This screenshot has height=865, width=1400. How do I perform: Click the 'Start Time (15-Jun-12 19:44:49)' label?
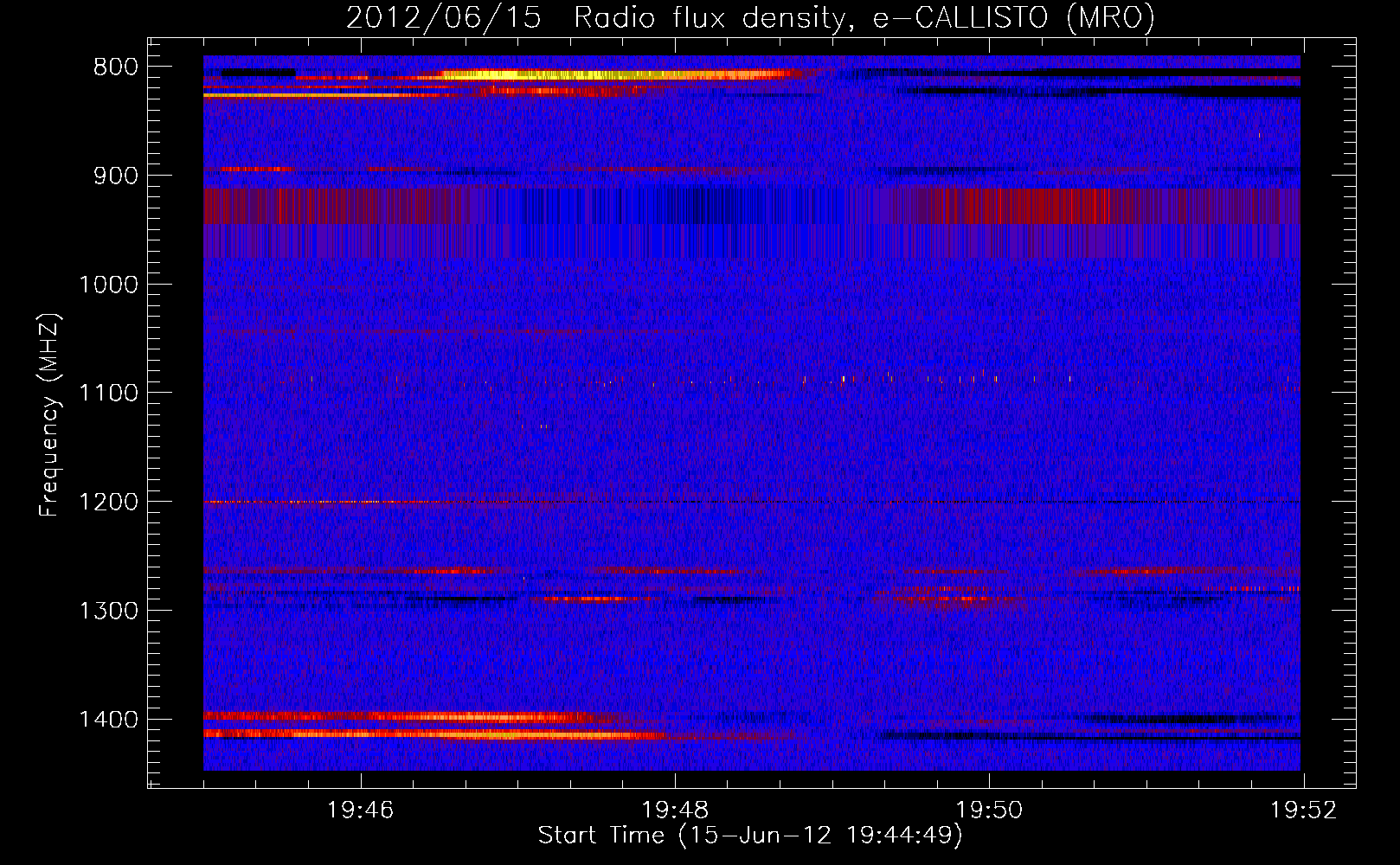click(749, 836)
